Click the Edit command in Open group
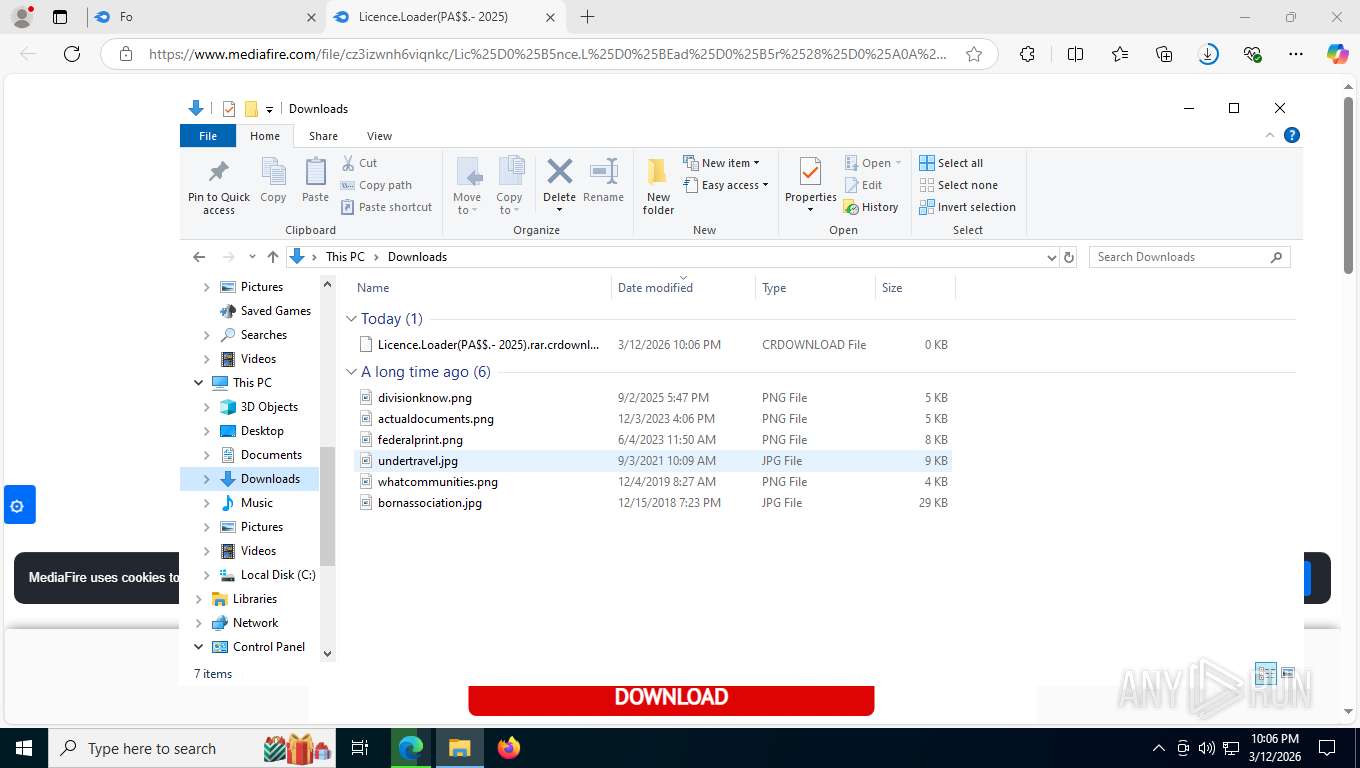 coord(863,185)
